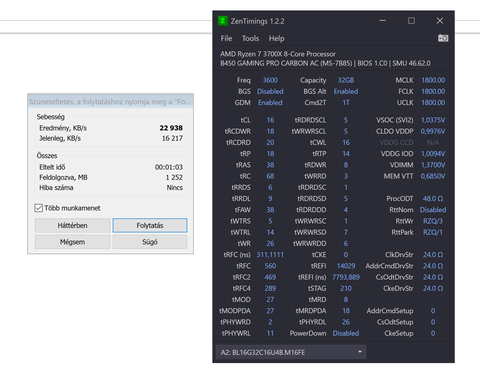
Task: Click the Mégsem button
Action: [72, 242]
